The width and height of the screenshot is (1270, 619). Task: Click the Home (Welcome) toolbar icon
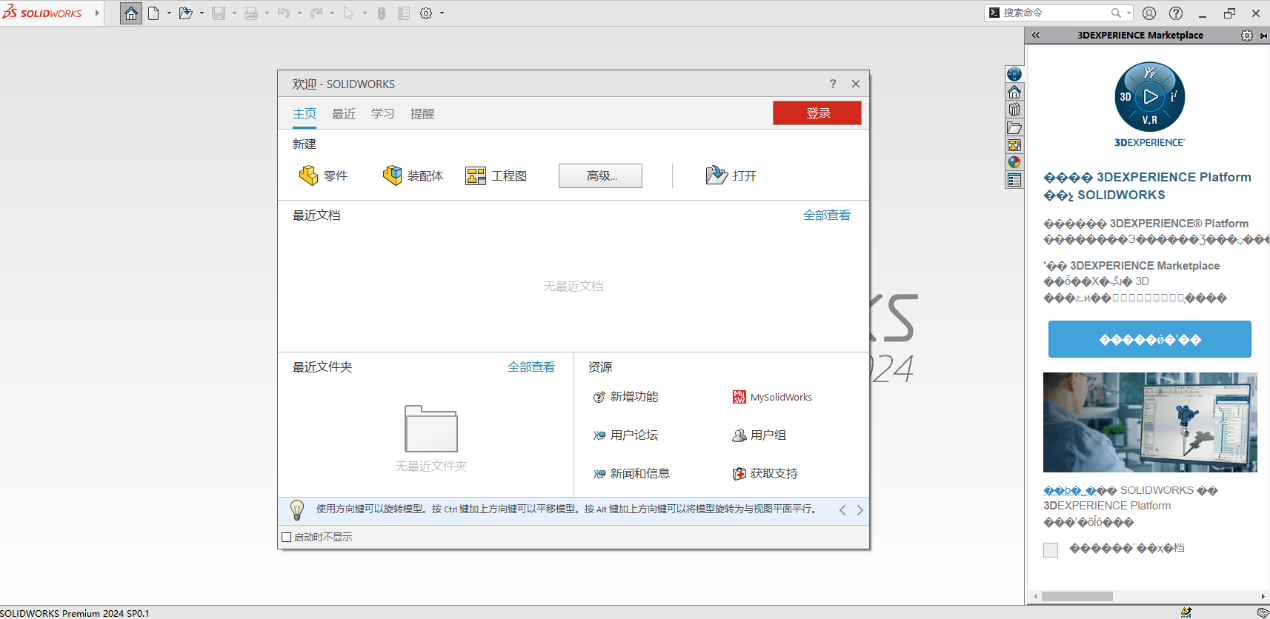pos(131,13)
